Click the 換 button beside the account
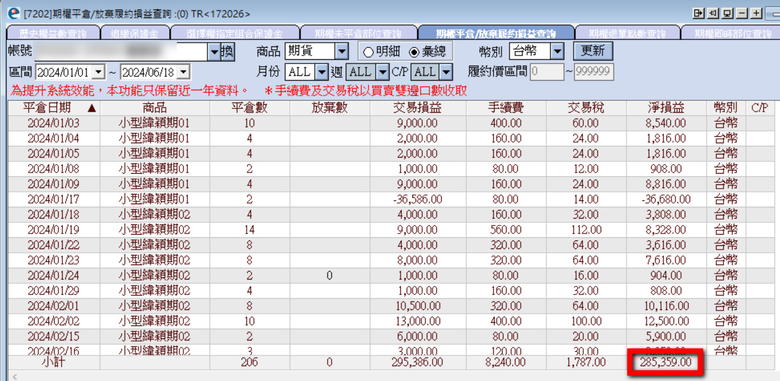The height and width of the screenshot is (381, 780). [x=227, y=52]
